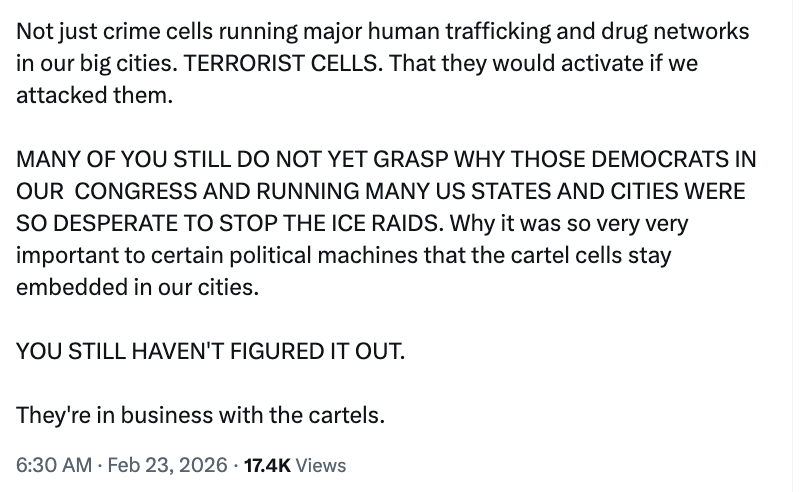806x492 pixels.
Task: Click the line "YOU STILL HAVEN'T FIGURED IT OUT."
Action: point(211,352)
